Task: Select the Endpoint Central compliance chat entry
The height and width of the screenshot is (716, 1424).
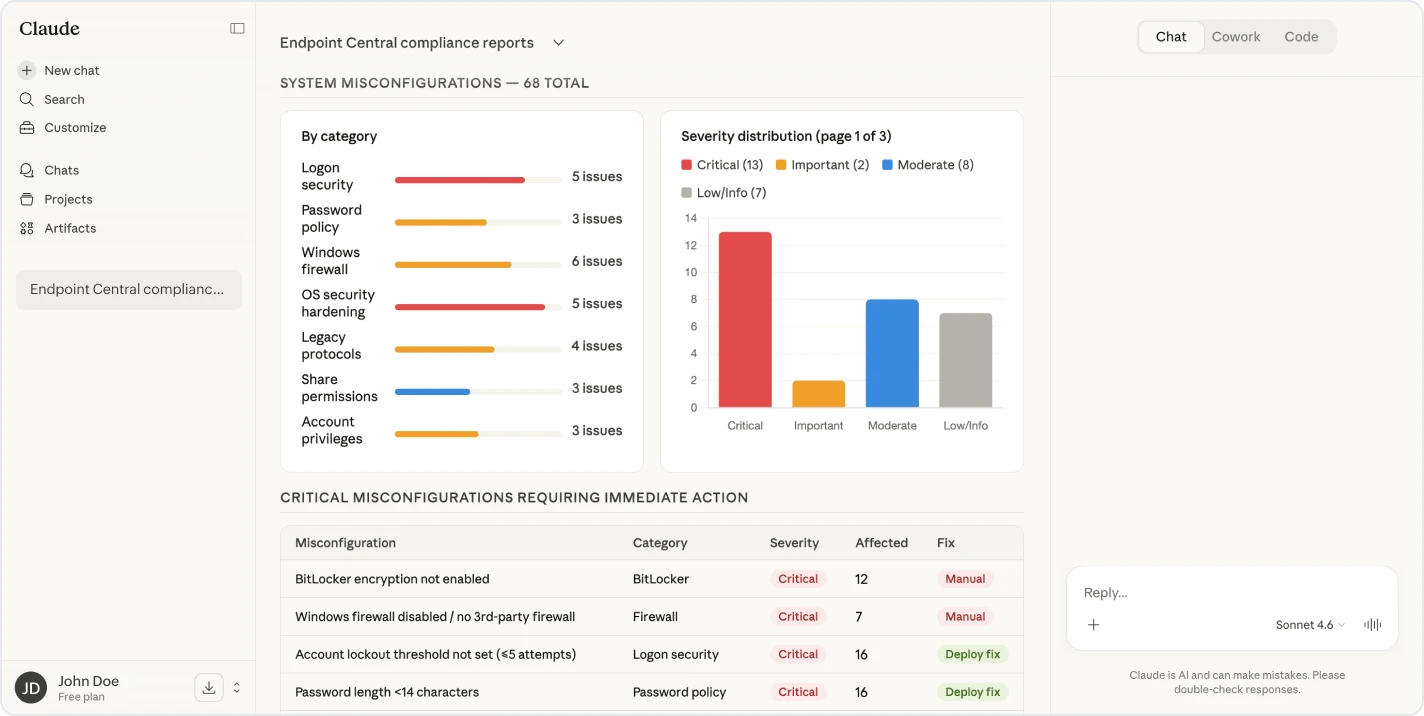Action: click(128, 289)
